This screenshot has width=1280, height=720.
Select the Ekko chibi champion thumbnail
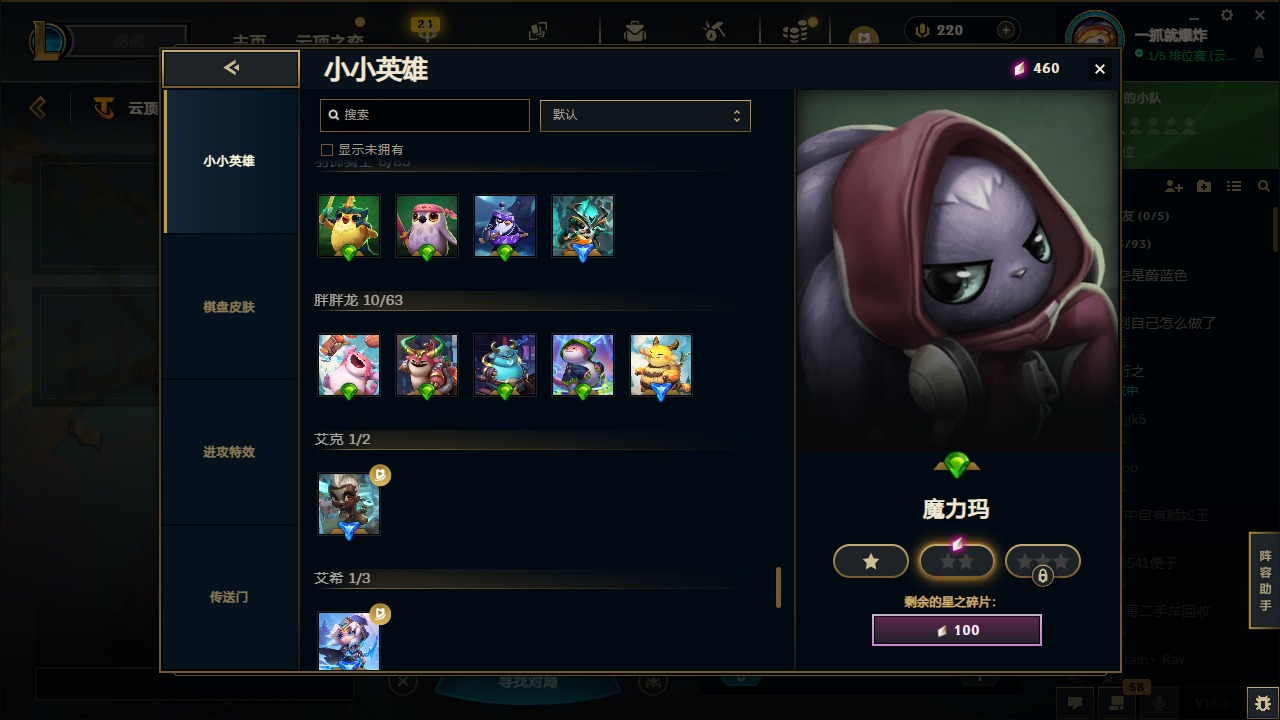click(349, 504)
